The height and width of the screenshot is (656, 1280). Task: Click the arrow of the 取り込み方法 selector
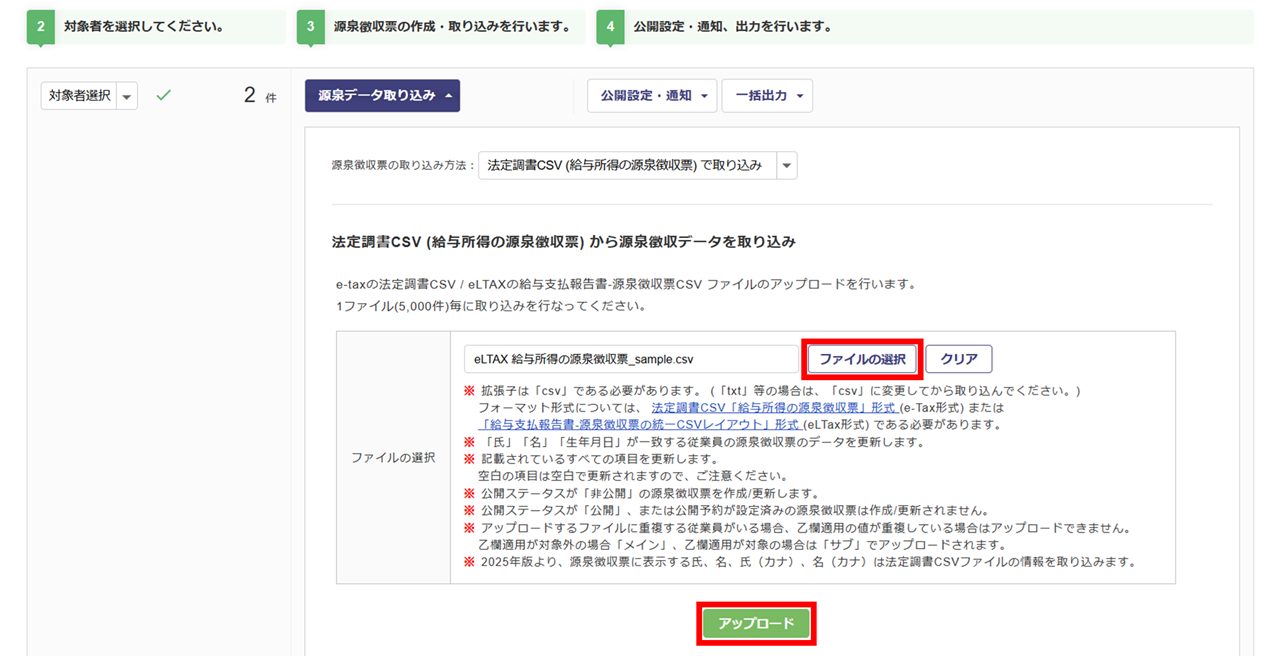click(x=786, y=165)
